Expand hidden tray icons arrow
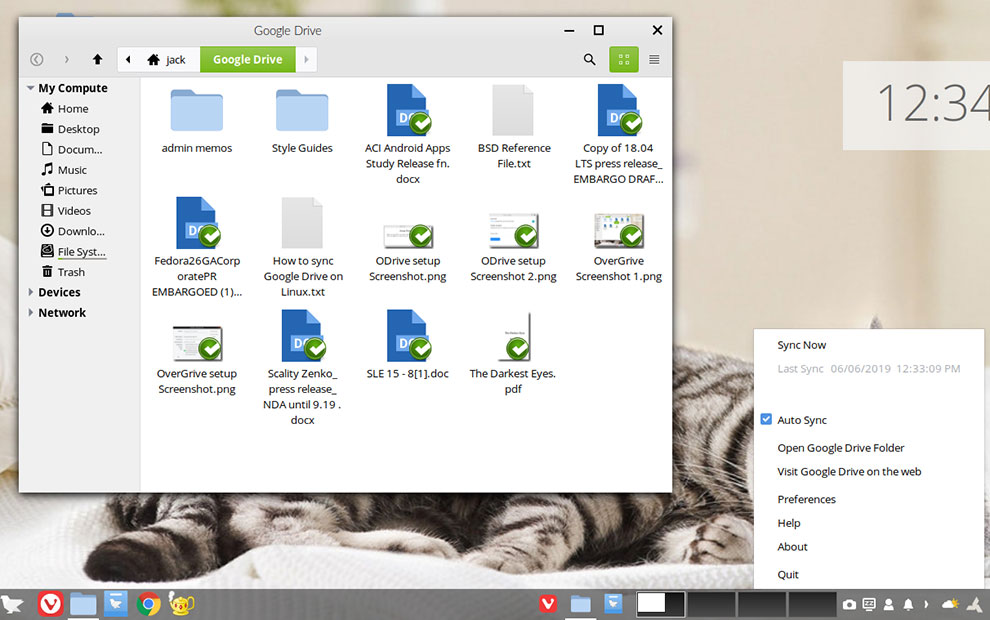Screen dimensions: 990x620 (926, 604)
